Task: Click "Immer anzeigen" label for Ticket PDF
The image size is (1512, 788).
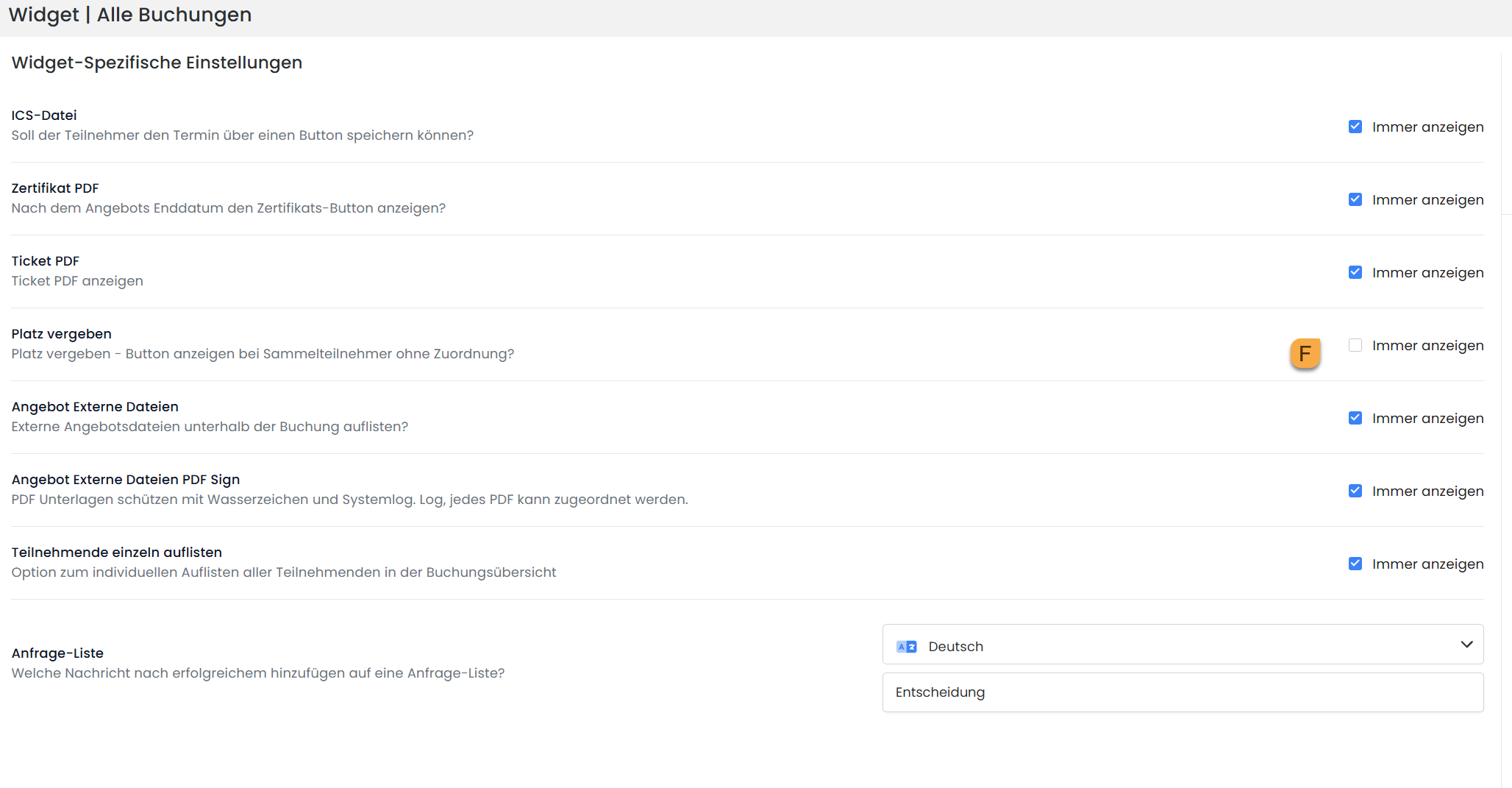Action: coord(1427,273)
